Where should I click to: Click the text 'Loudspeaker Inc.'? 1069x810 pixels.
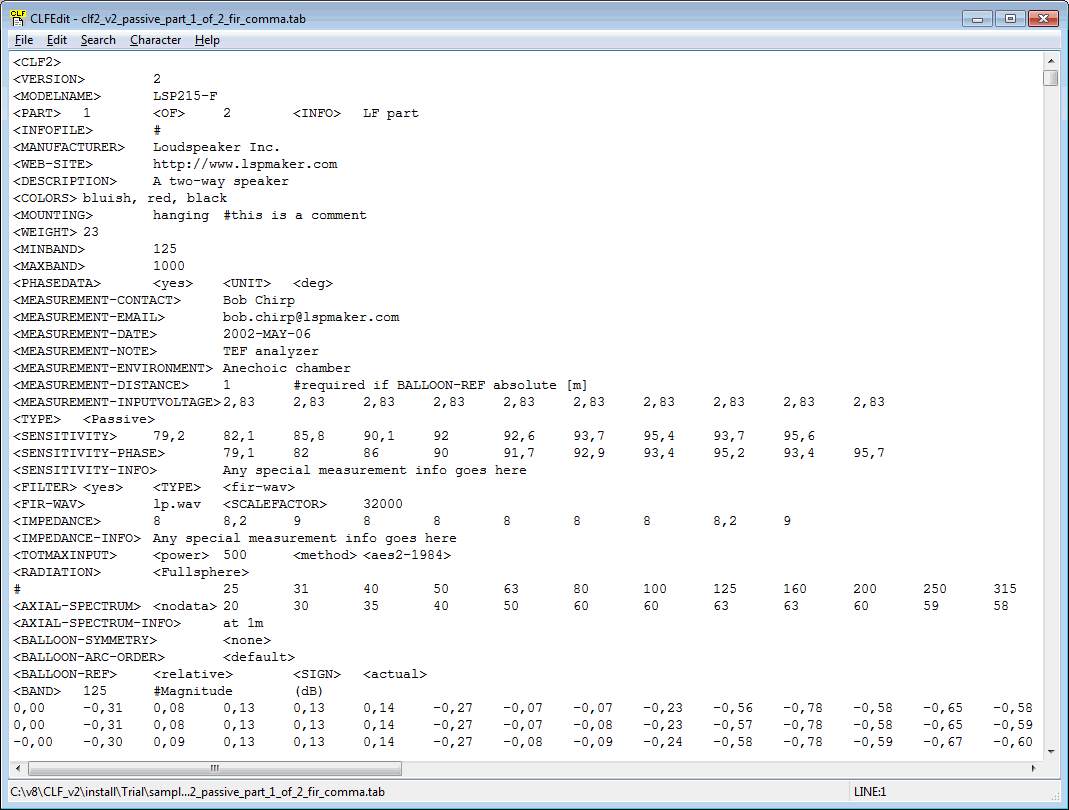(x=216, y=147)
